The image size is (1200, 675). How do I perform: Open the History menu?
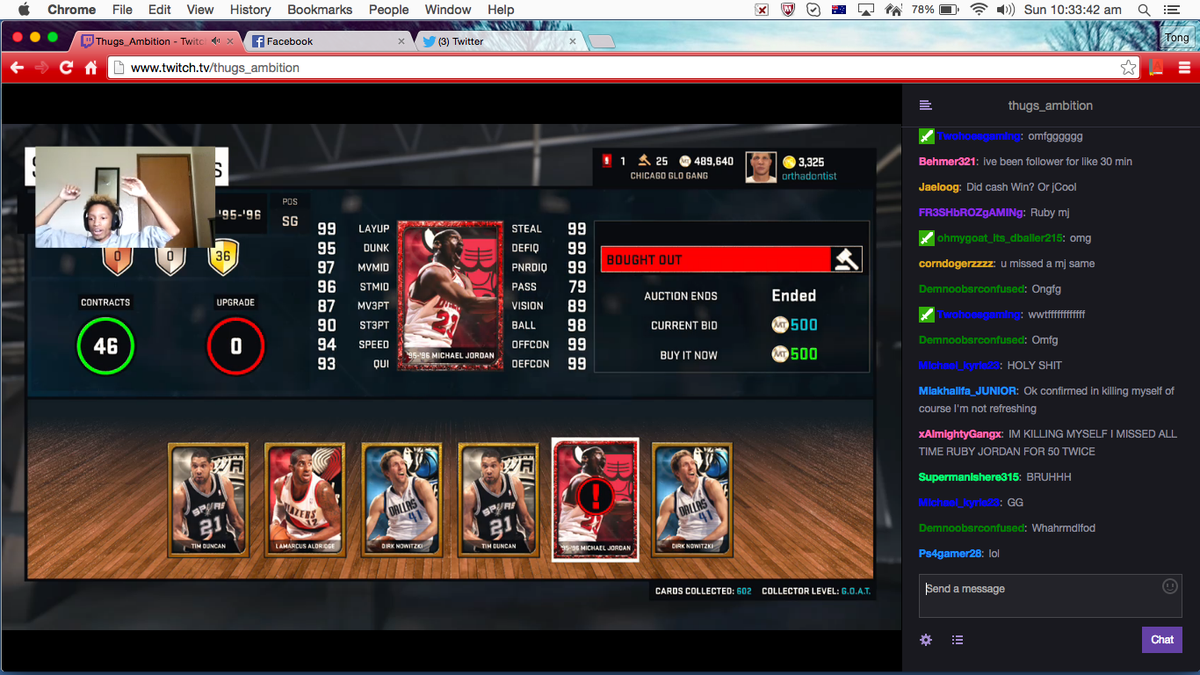[x=250, y=10]
